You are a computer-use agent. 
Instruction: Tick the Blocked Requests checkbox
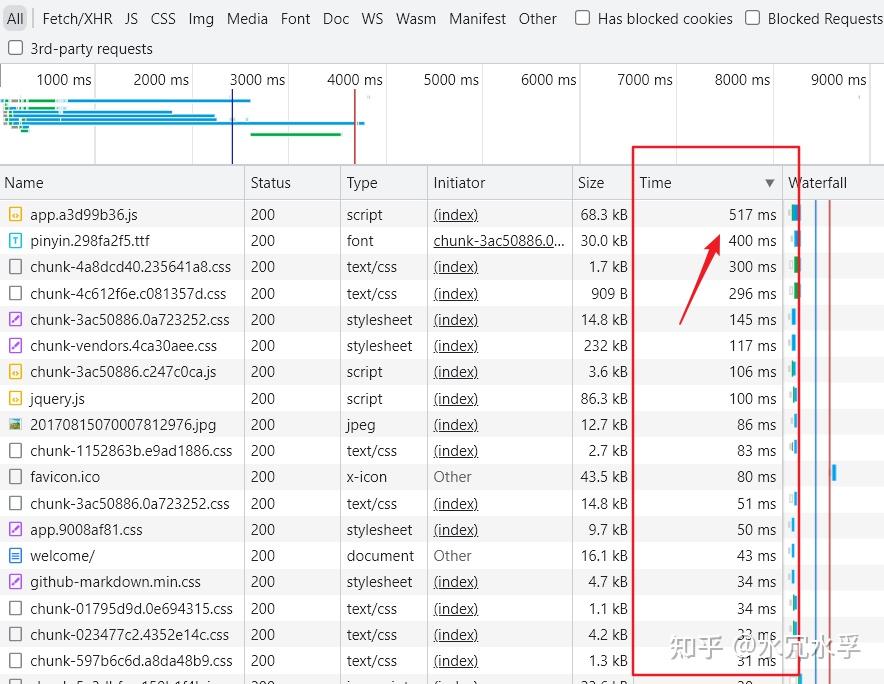pyautogui.click(x=752, y=18)
